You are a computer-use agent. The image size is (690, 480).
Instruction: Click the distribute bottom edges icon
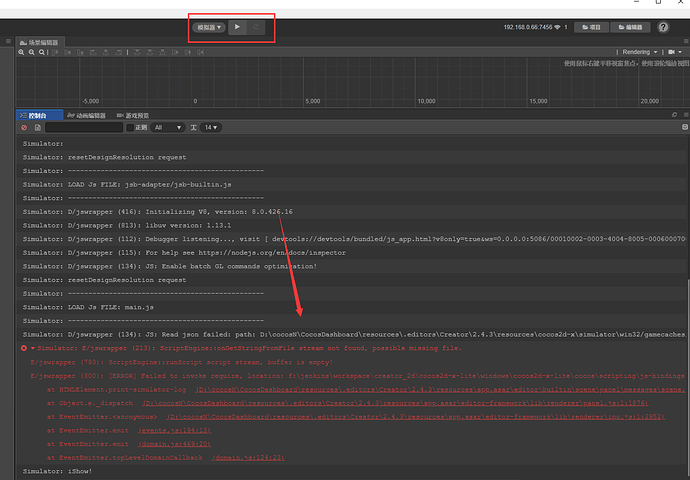click(x=162, y=52)
